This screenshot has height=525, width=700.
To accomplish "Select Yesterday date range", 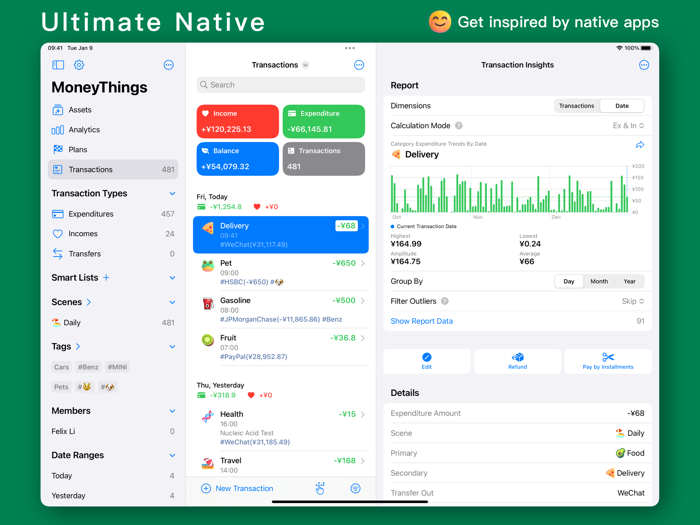I will click(113, 496).
